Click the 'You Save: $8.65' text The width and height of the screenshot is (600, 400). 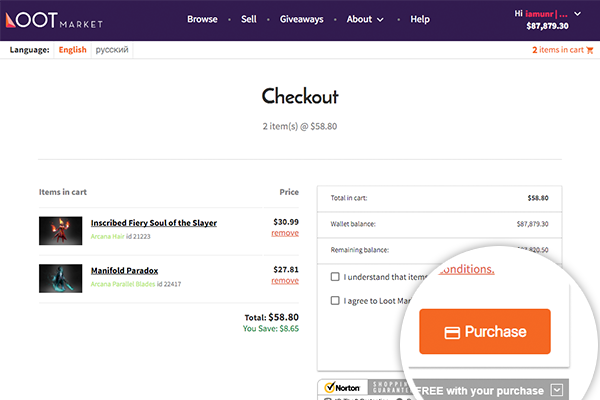point(271,328)
